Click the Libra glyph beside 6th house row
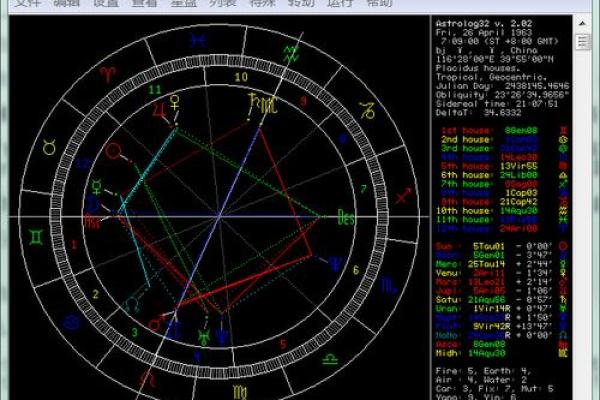 [563, 175]
